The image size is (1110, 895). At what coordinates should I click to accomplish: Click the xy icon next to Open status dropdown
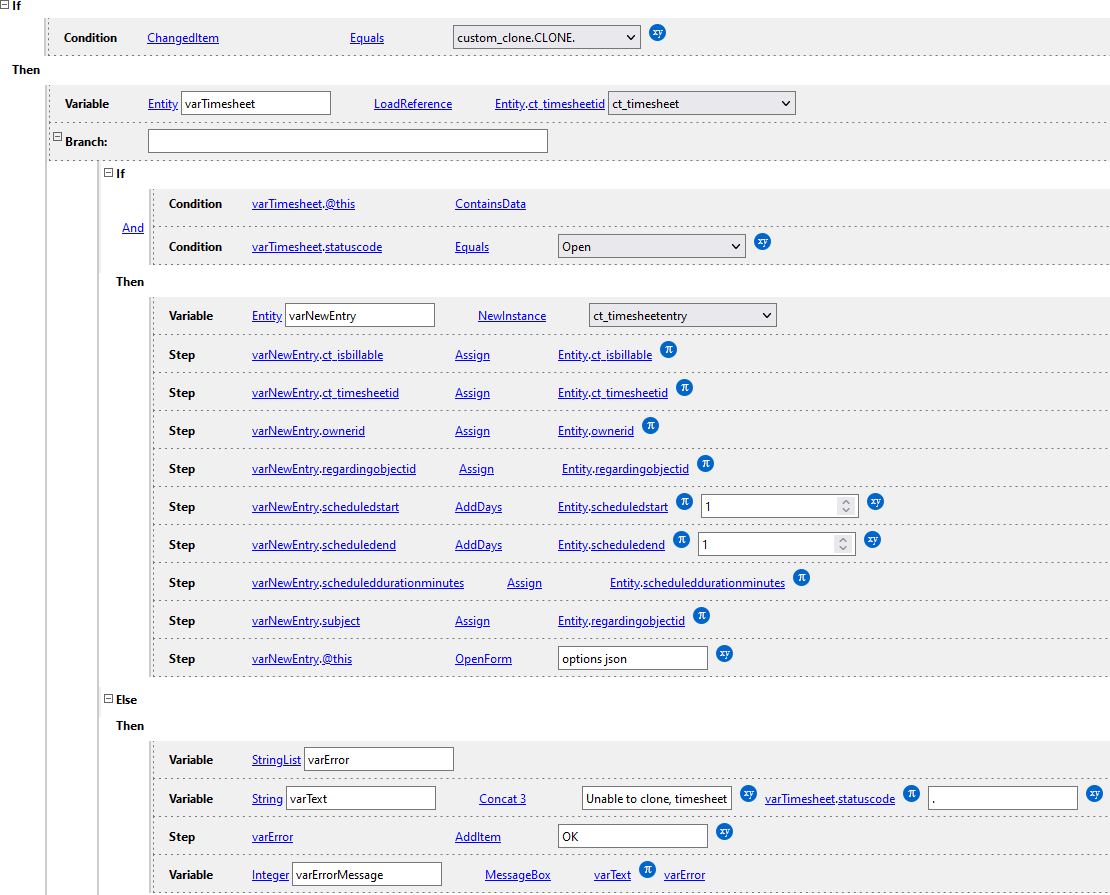(762, 242)
